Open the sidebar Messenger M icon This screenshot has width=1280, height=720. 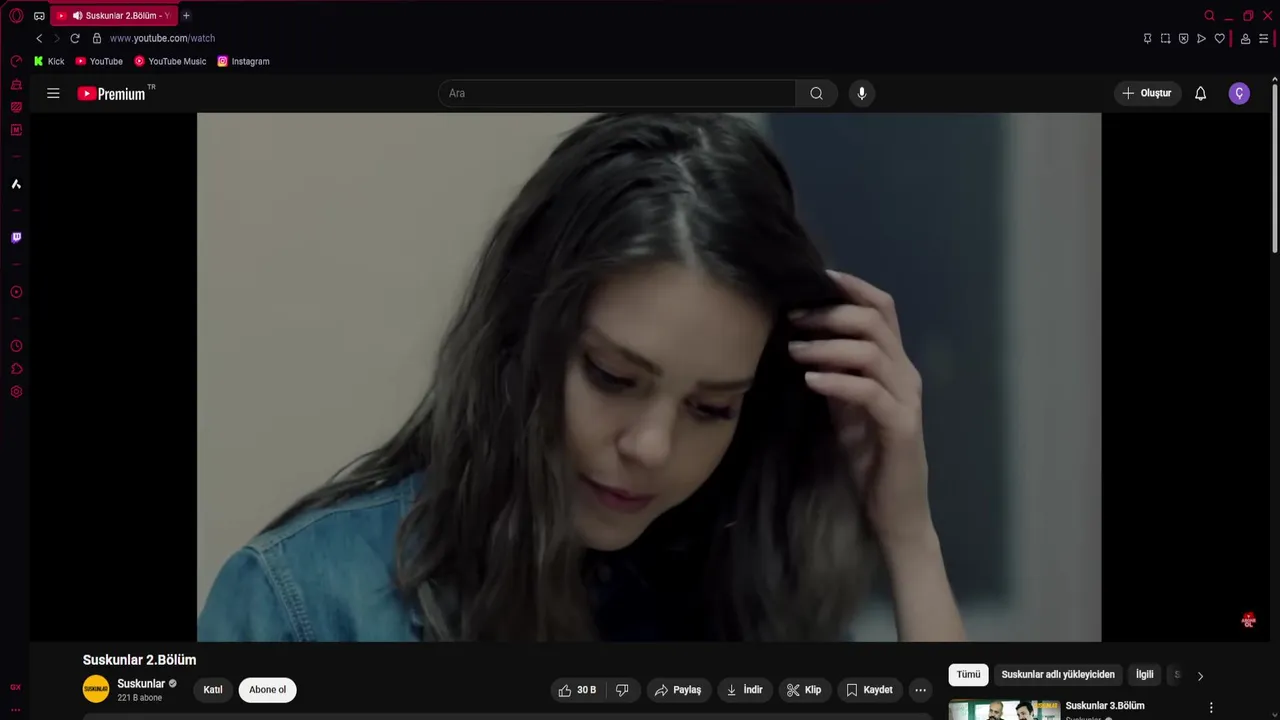click(x=16, y=130)
